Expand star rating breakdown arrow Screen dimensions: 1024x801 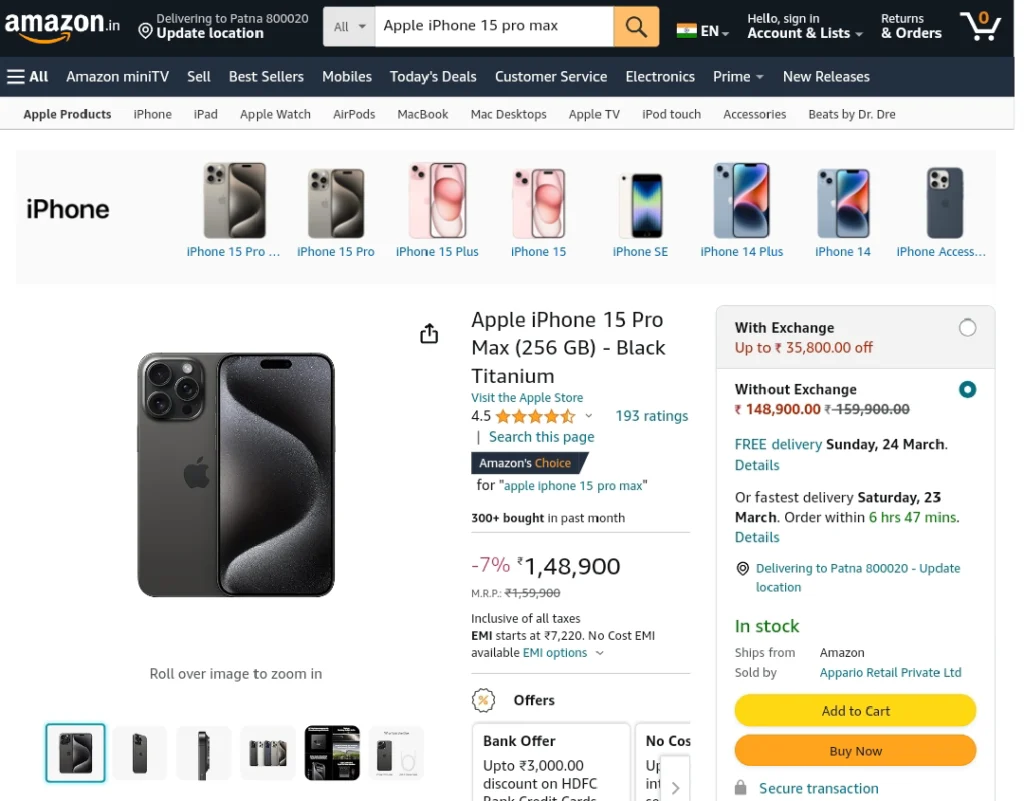(588, 416)
